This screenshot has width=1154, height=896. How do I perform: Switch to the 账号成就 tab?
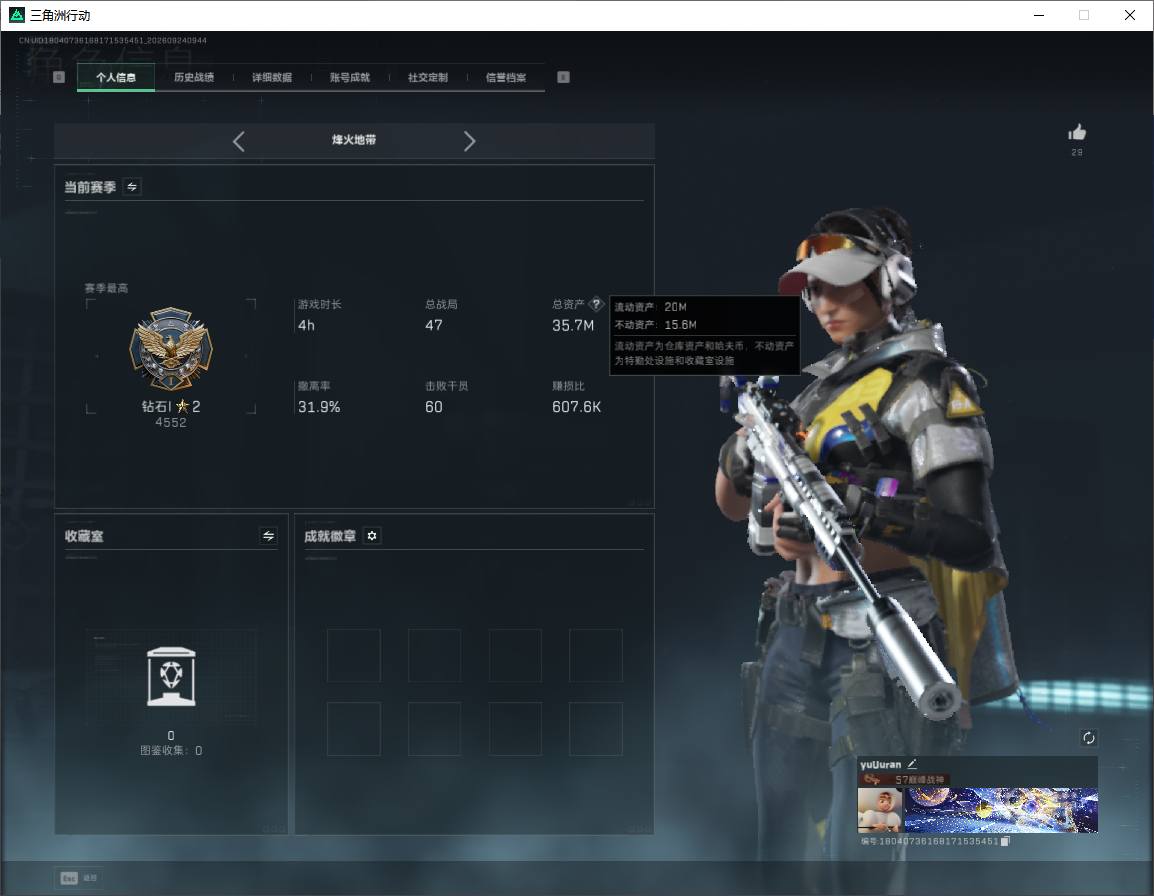click(350, 77)
